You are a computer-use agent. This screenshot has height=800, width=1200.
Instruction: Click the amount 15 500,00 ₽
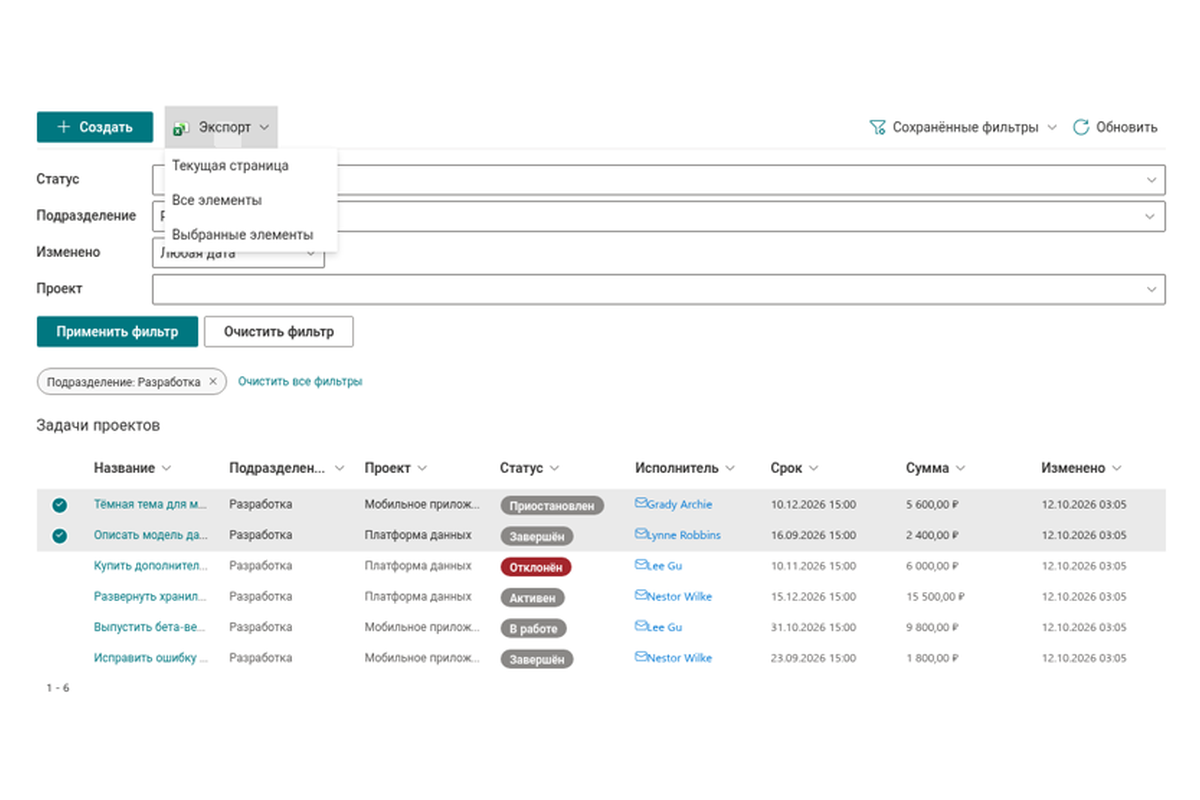click(x=936, y=597)
